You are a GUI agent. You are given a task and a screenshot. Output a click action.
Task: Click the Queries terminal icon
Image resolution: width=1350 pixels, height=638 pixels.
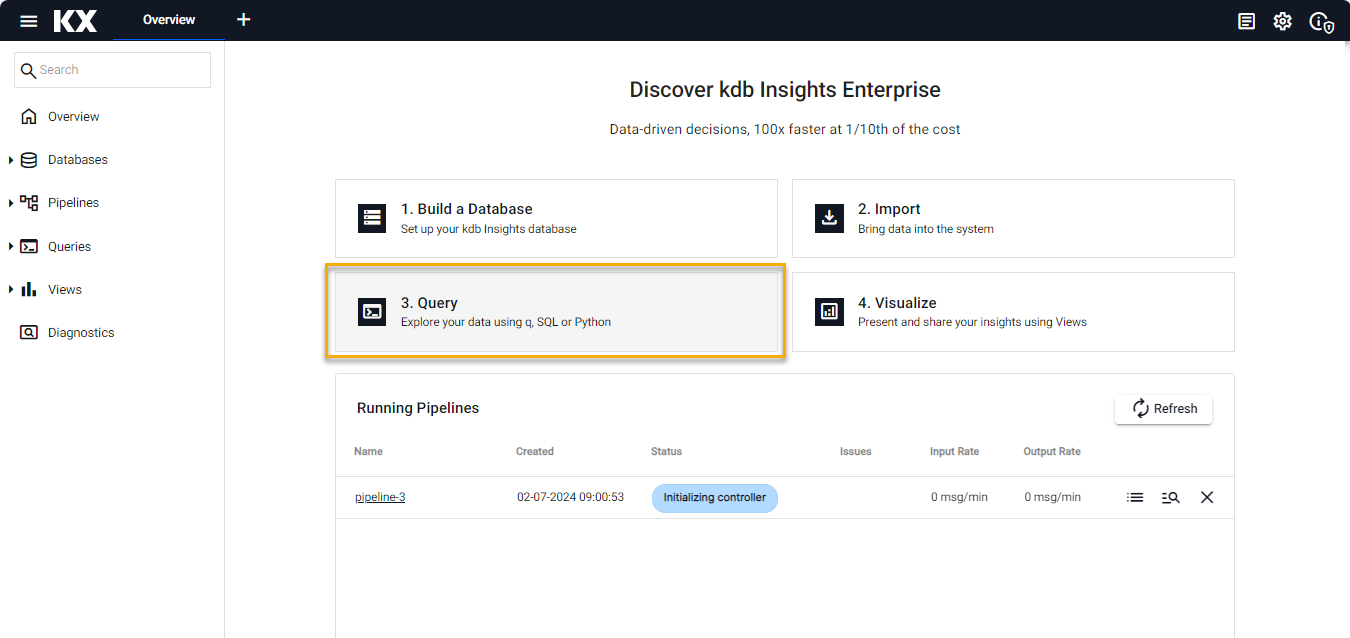(29, 246)
